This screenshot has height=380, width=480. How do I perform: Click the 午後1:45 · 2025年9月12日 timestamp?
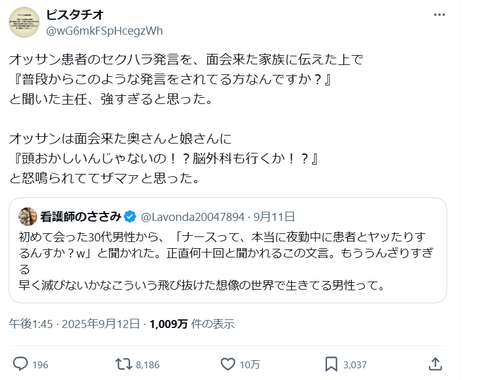(x=74, y=324)
